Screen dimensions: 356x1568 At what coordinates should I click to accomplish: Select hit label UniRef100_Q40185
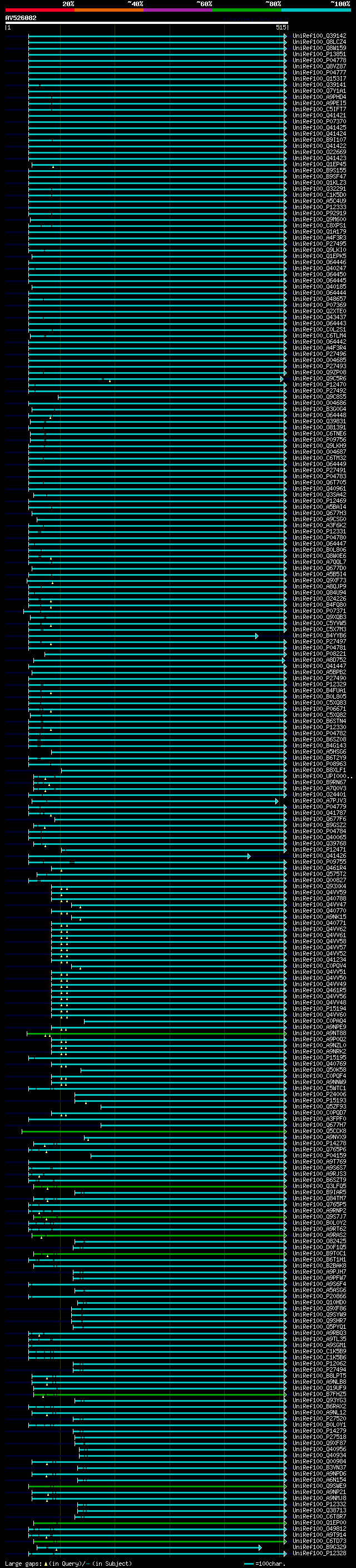click(x=319, y=286)
